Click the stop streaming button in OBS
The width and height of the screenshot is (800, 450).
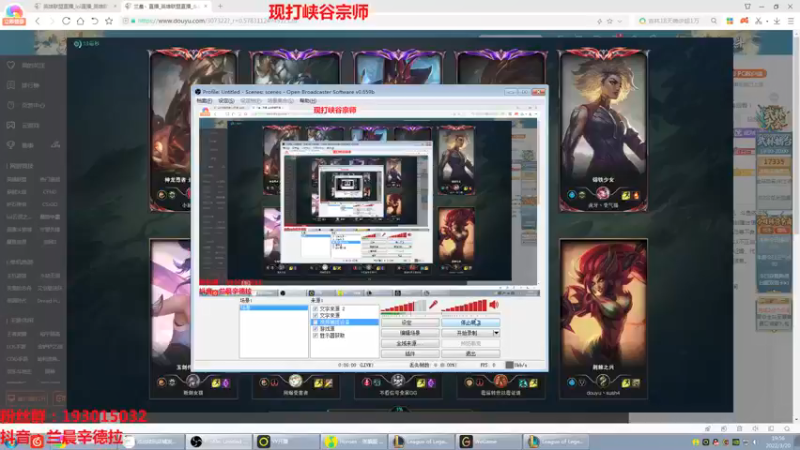tap(470, 322)
